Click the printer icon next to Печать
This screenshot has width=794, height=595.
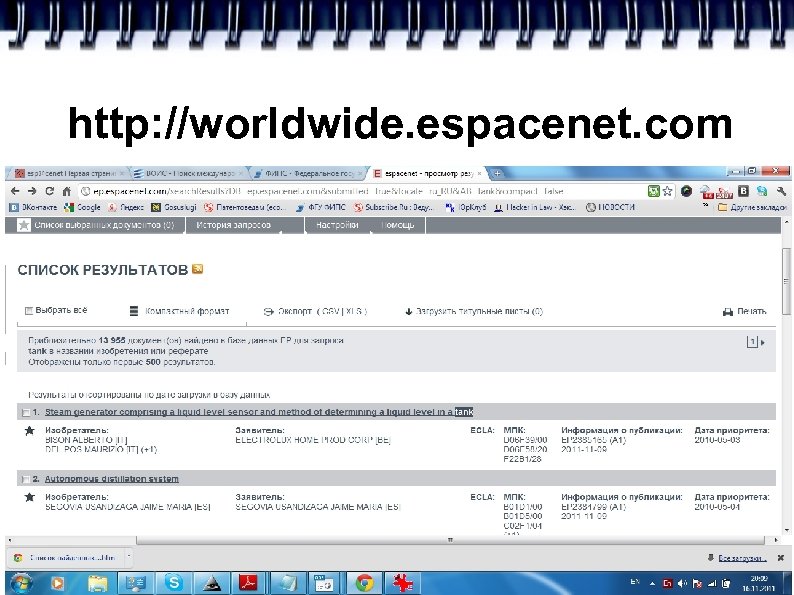click(x=728, y=312)
